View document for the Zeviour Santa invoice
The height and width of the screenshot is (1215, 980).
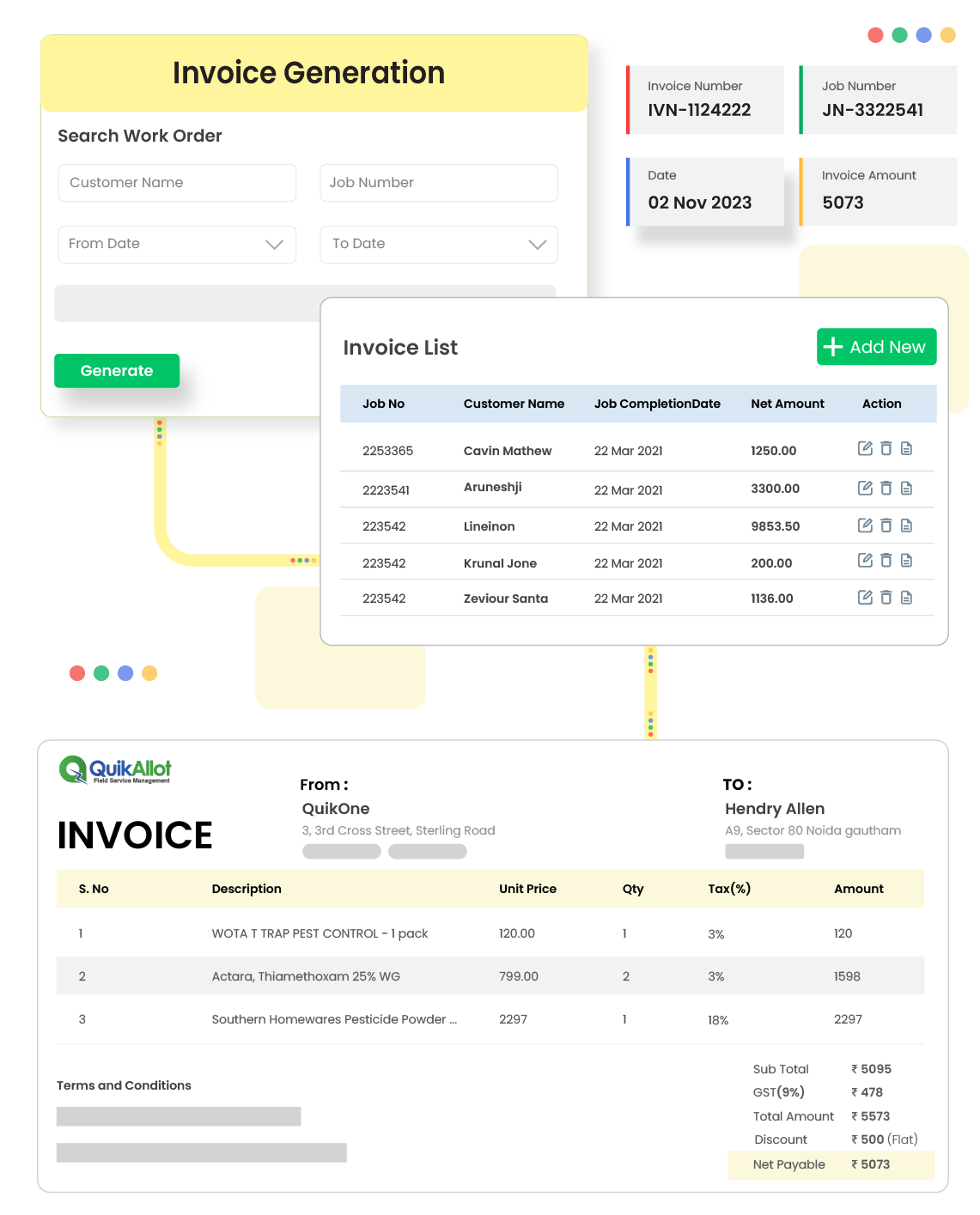pyautogui.click(x=906, y=596)
